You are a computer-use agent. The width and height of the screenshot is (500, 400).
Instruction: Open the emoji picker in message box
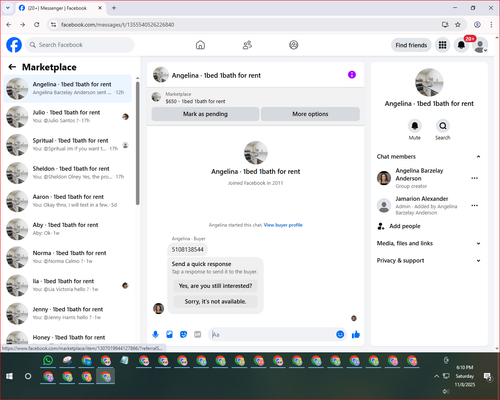(x=340, y=334)
